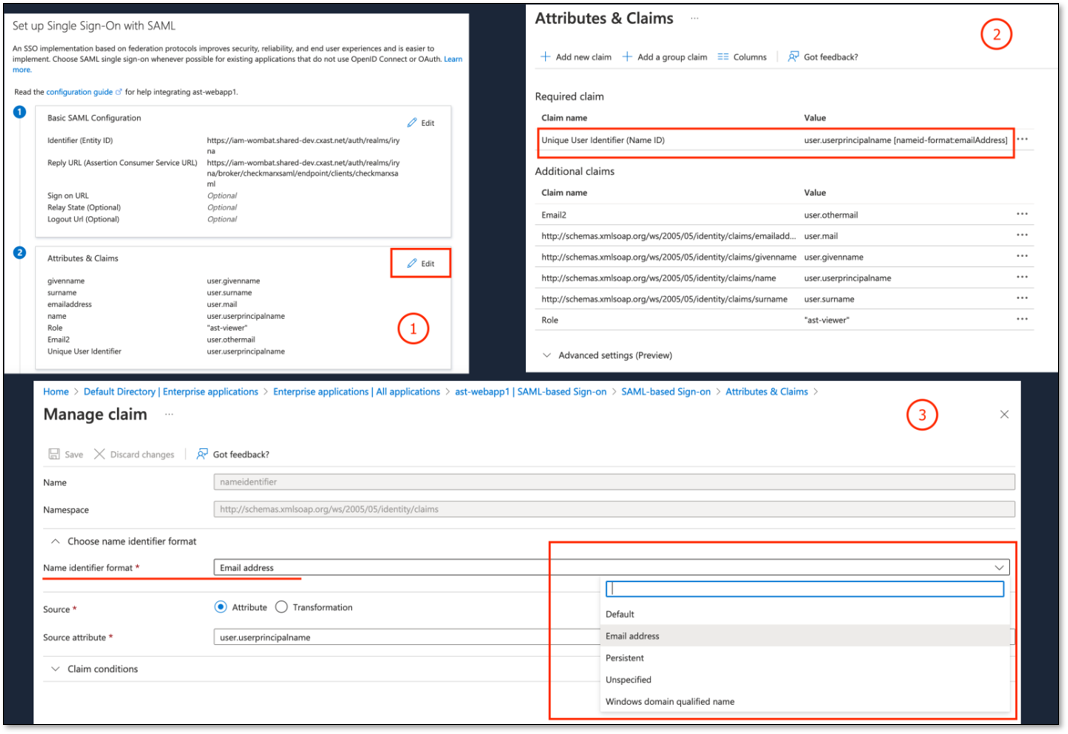Expand Claim conditions
This screenshot has width=1068, height=734.
click(94, 669)
